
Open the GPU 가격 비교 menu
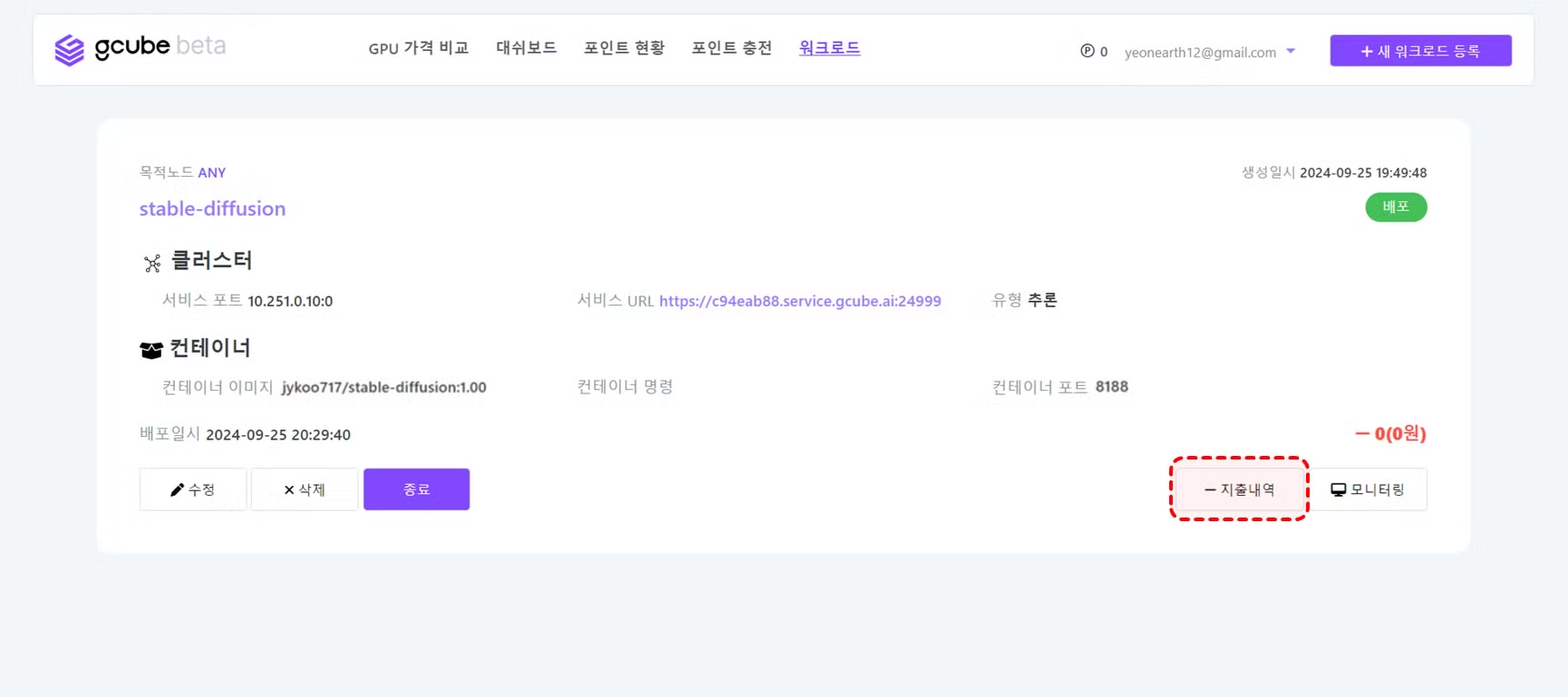click(x=419, y=48)
